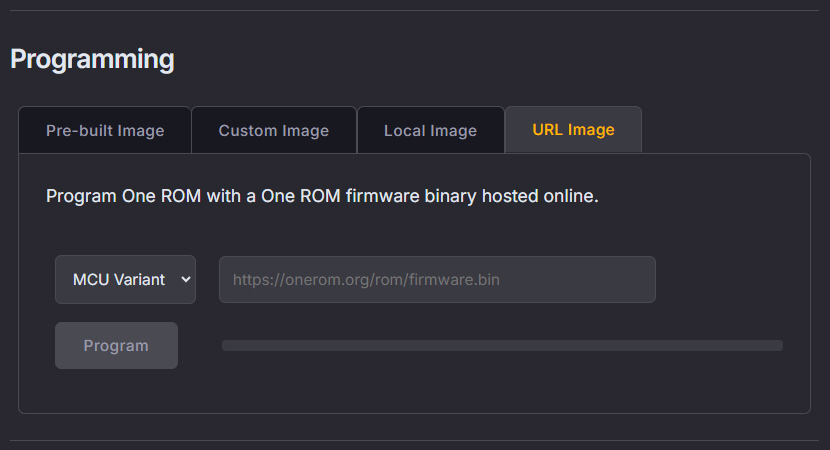
Task: Show the Local Image programming panel
Action: [430, 130]
